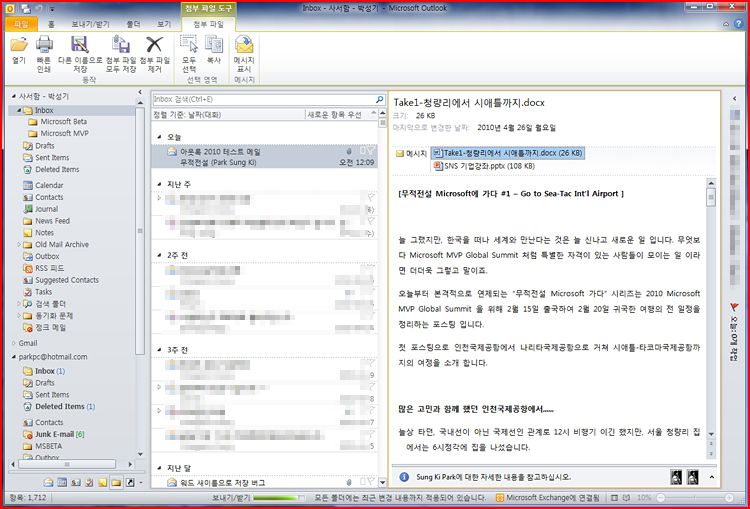Collapse the 사서함 - 박성기 mailbox tree
The height and width of the screenshot is (509, 750).
13,97
